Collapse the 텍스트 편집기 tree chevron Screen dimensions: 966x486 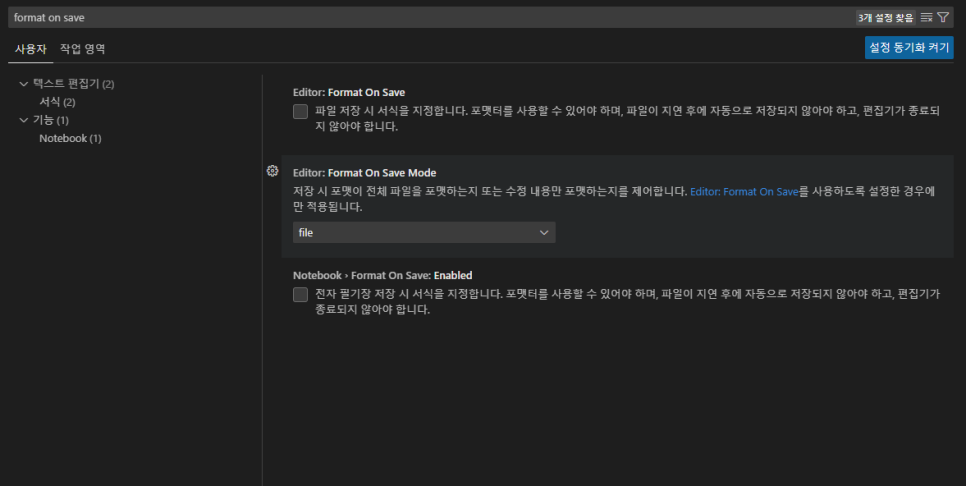pos(24,84)
